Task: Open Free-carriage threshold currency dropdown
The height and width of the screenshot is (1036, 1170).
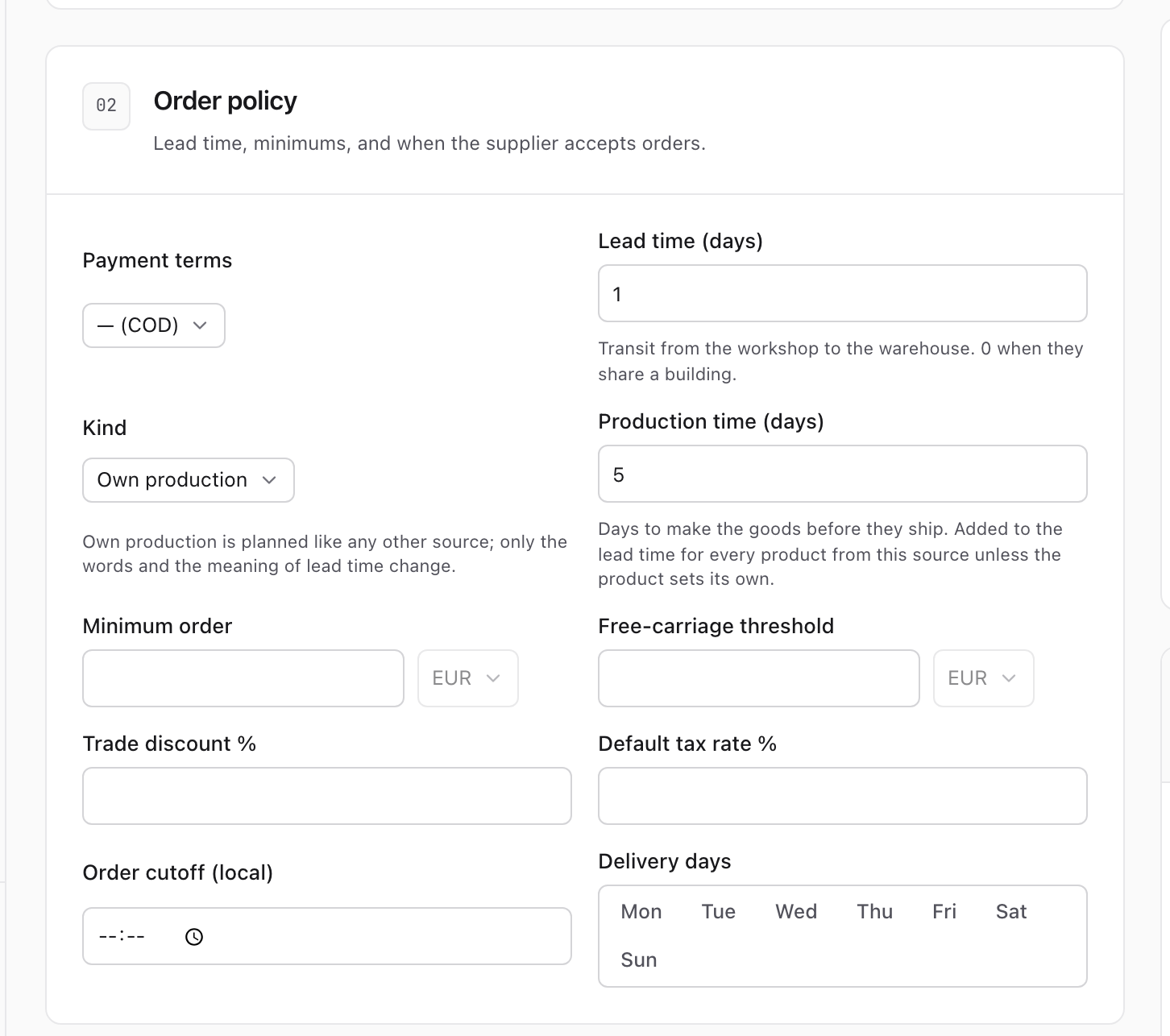Action: [984, 678]
